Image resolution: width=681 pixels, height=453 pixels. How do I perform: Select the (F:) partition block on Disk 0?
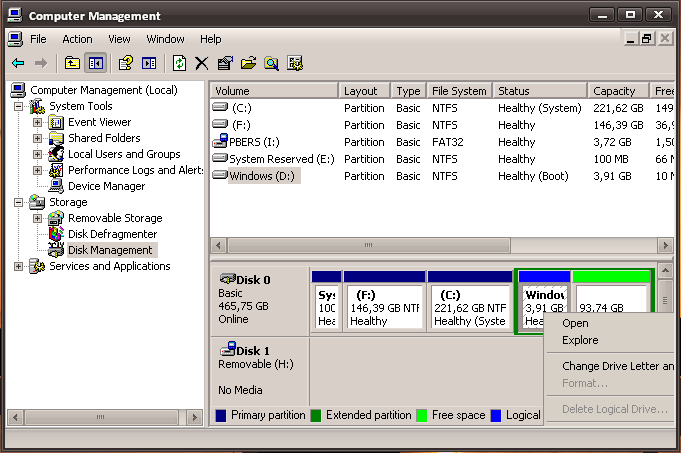tap(384, 301)
